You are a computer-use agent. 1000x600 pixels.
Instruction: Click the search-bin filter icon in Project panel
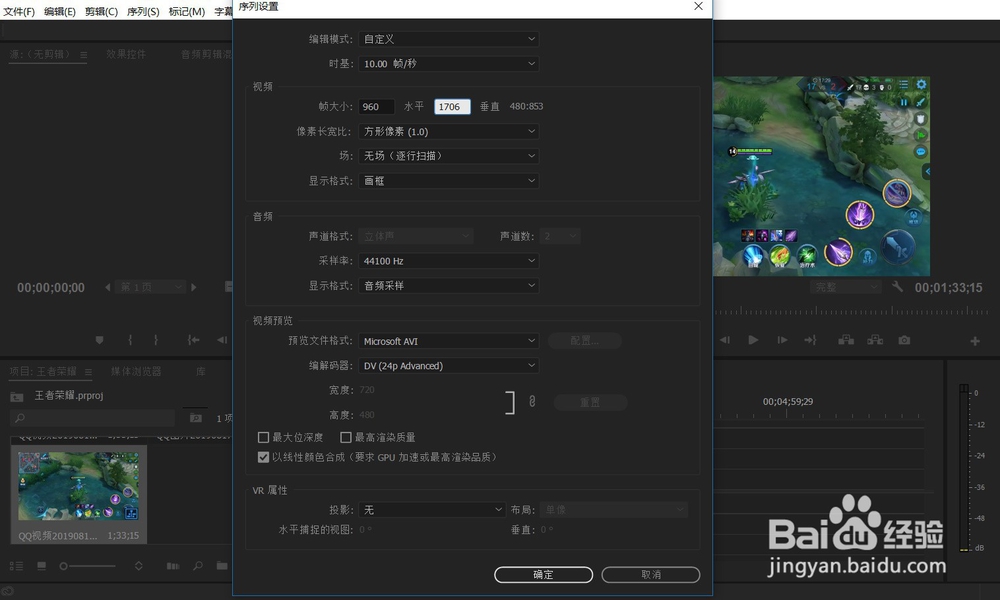click(196, 418)
